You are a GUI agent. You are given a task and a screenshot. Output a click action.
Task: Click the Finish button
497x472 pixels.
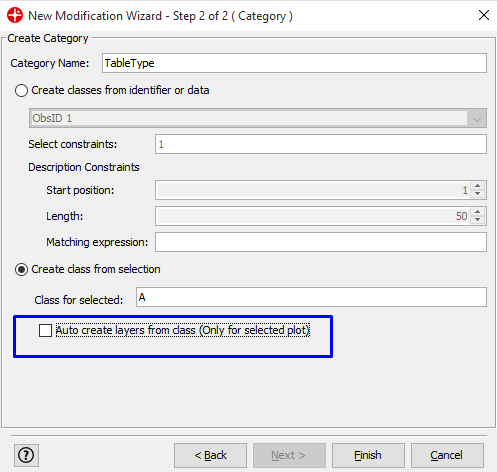(368, 455)
